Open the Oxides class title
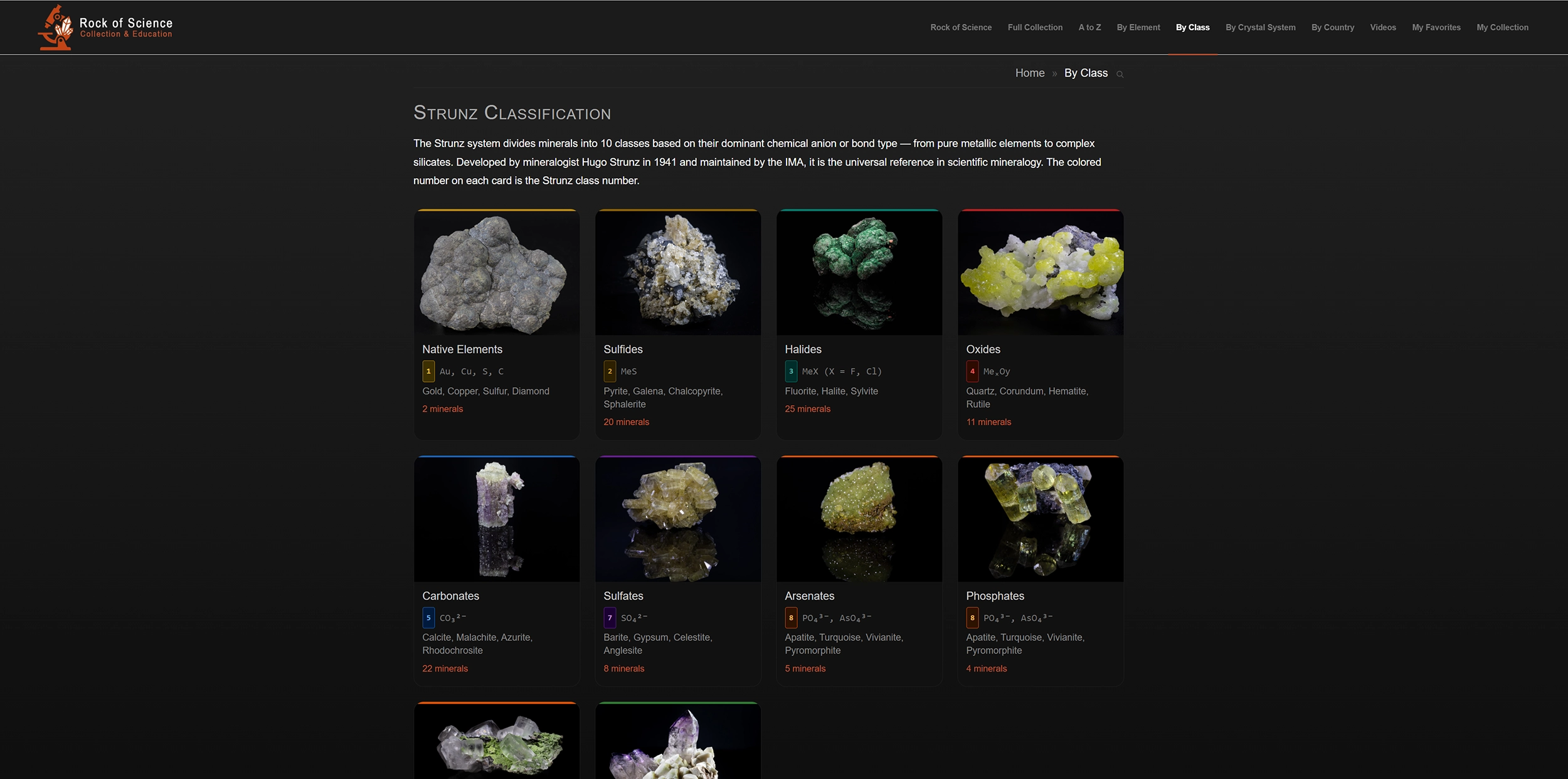1568x779 pixels. tap(983, 349)
